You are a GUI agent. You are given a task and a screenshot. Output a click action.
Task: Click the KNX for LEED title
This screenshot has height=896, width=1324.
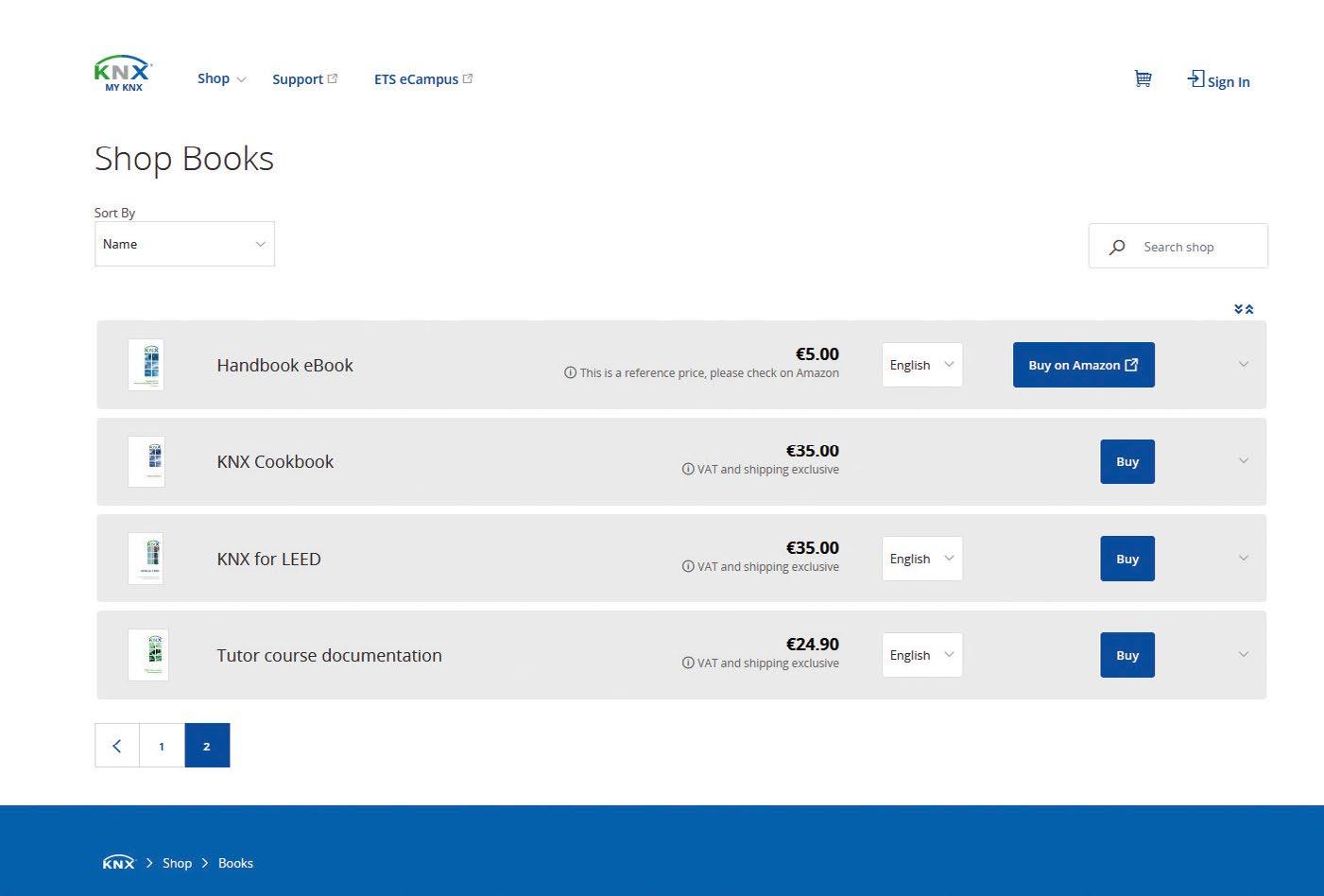[x=268, y=560]
